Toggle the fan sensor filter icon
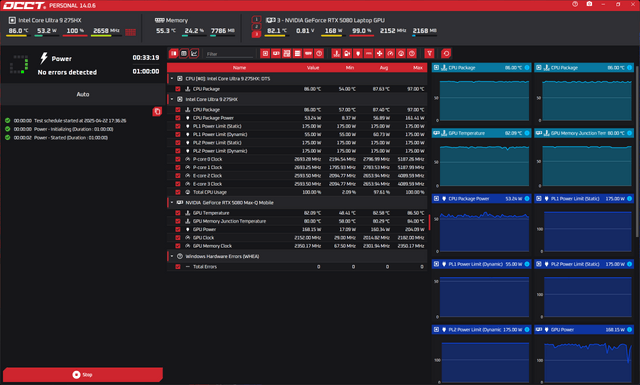The image size is (640, 385). 379,53
